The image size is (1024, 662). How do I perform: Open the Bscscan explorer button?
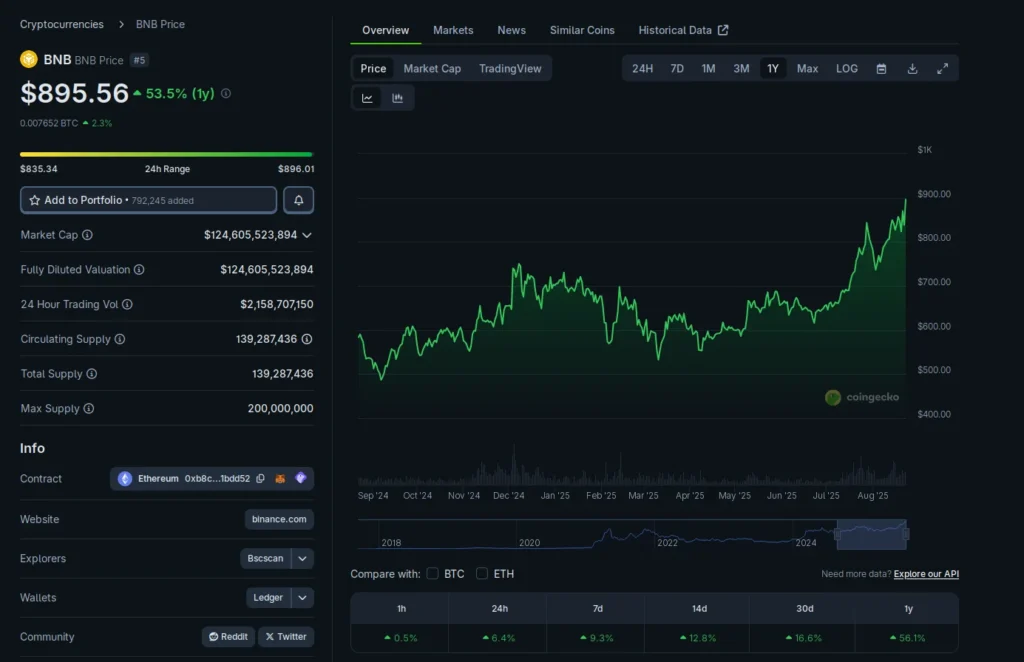[265, 558]
